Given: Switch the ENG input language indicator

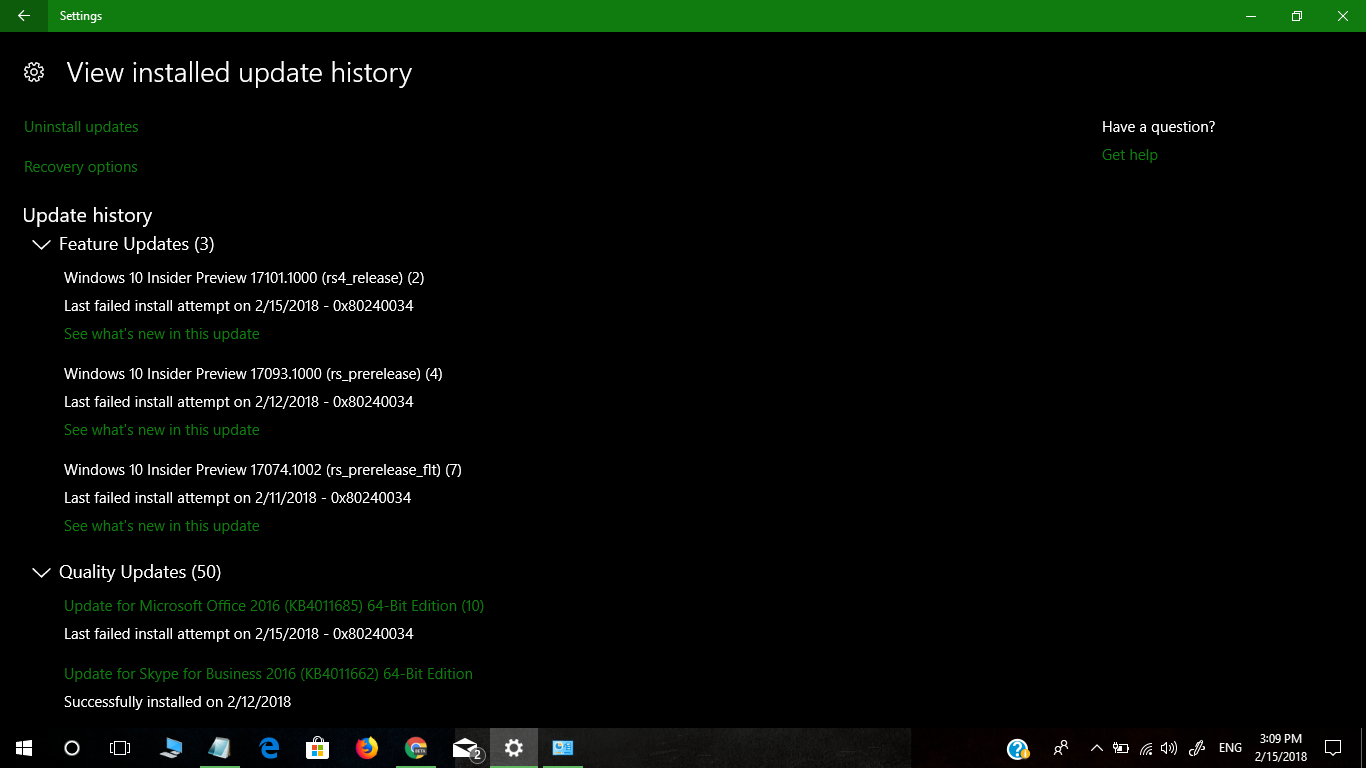Looking at the screenshot, I should tap(1231, 748).
